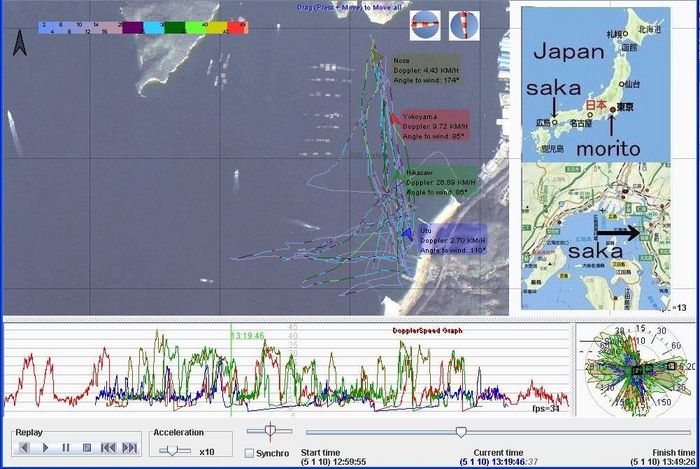Click the north arrow compass icon
Viewport: 700px width, 469px height.
(19, 42)
